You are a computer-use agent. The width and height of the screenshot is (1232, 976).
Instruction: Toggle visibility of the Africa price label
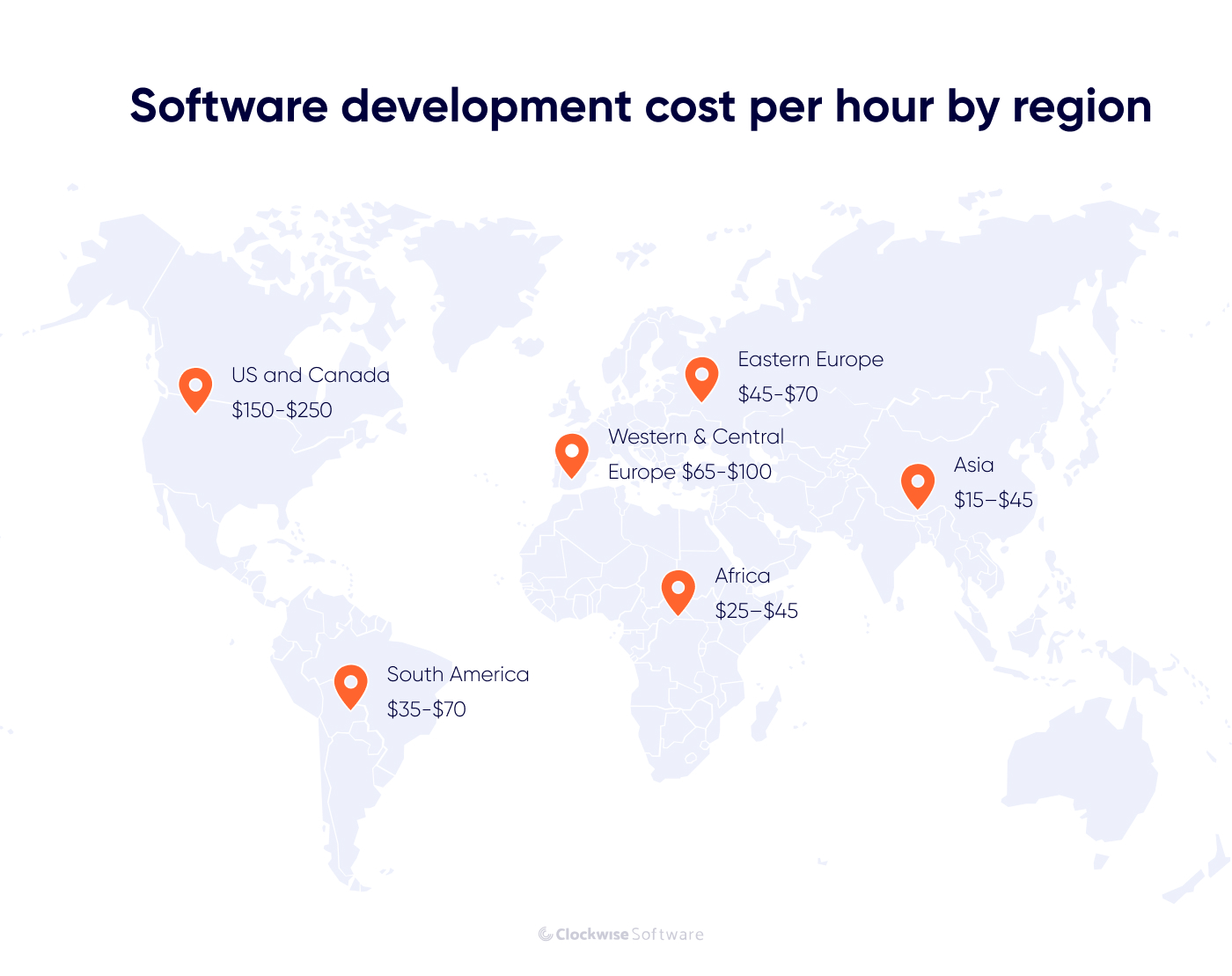pos(757,610)
